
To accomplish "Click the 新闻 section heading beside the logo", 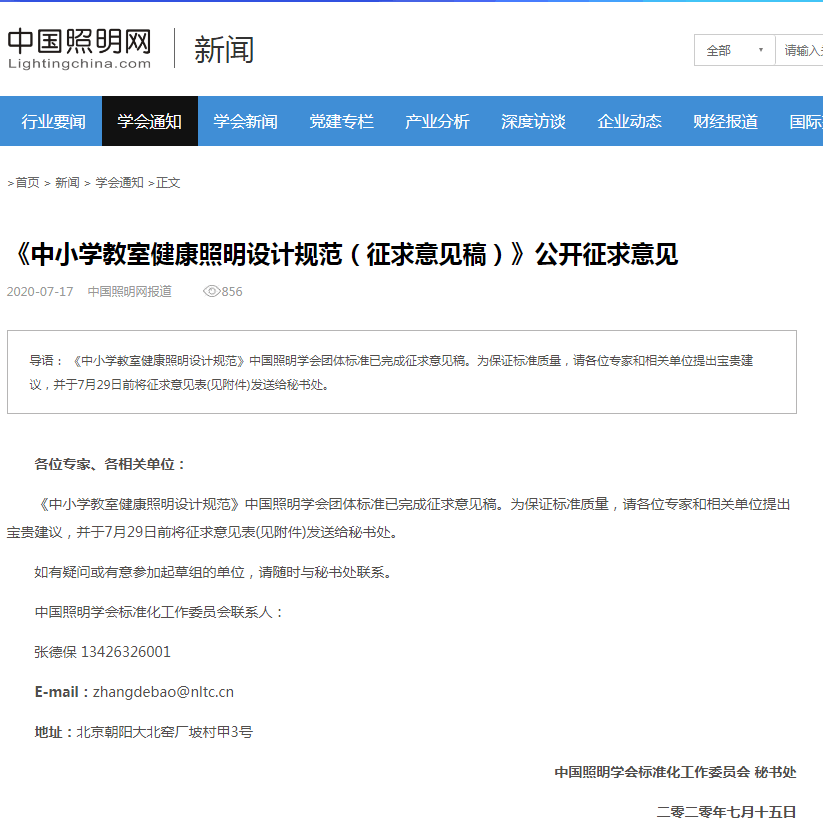I will pos(224,49).
